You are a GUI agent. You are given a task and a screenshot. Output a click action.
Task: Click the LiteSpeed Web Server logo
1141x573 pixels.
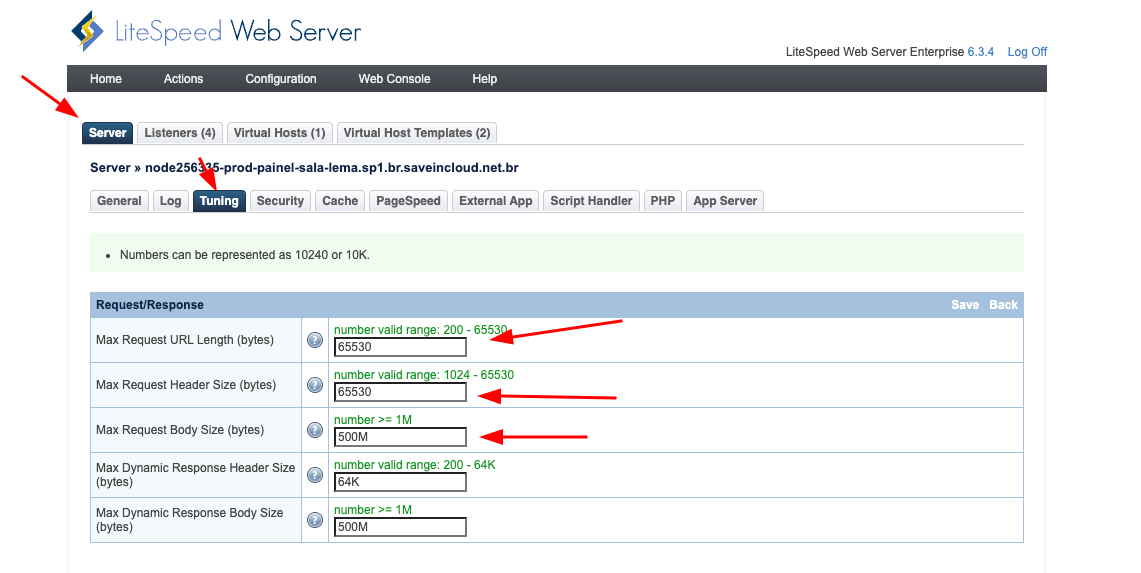216,31
